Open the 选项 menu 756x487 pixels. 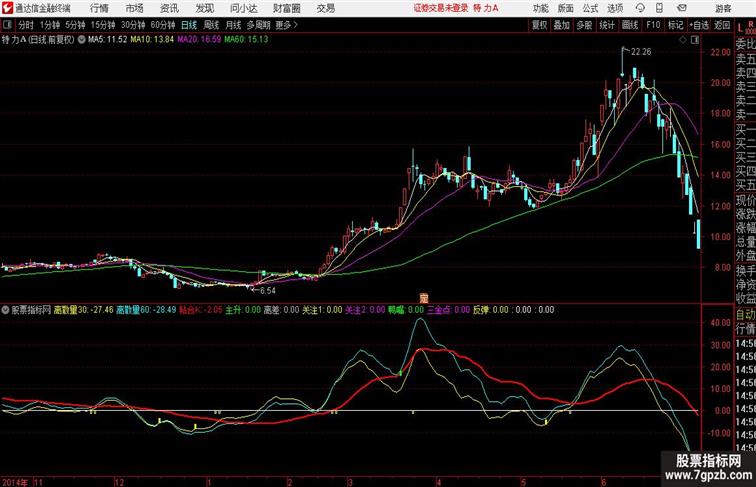615,8
